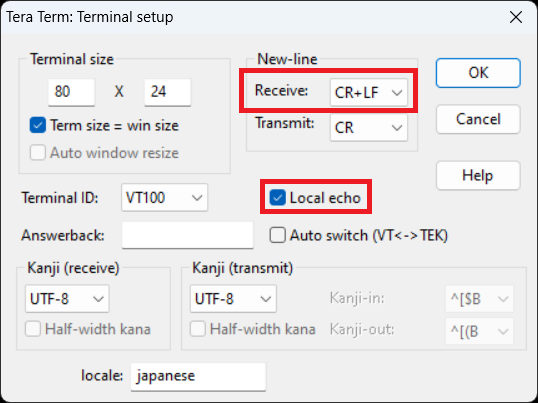
Task: Click the Receive label in New-line group
Action: click(281, 91)
